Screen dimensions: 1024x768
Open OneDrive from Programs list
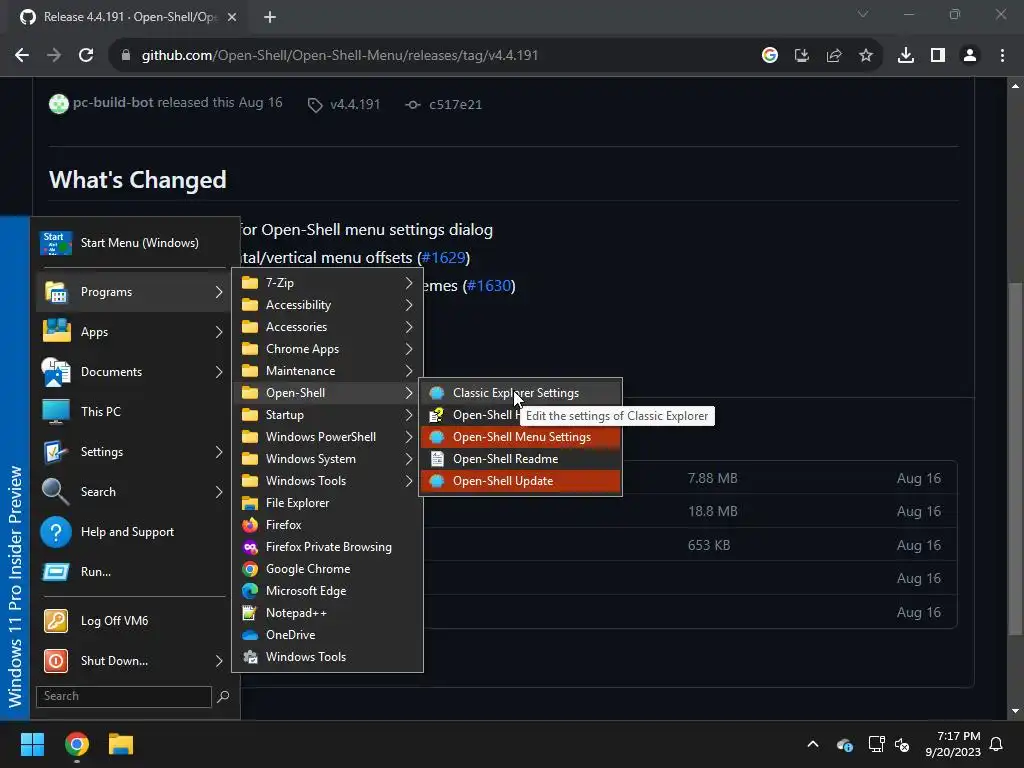(327, 635)
